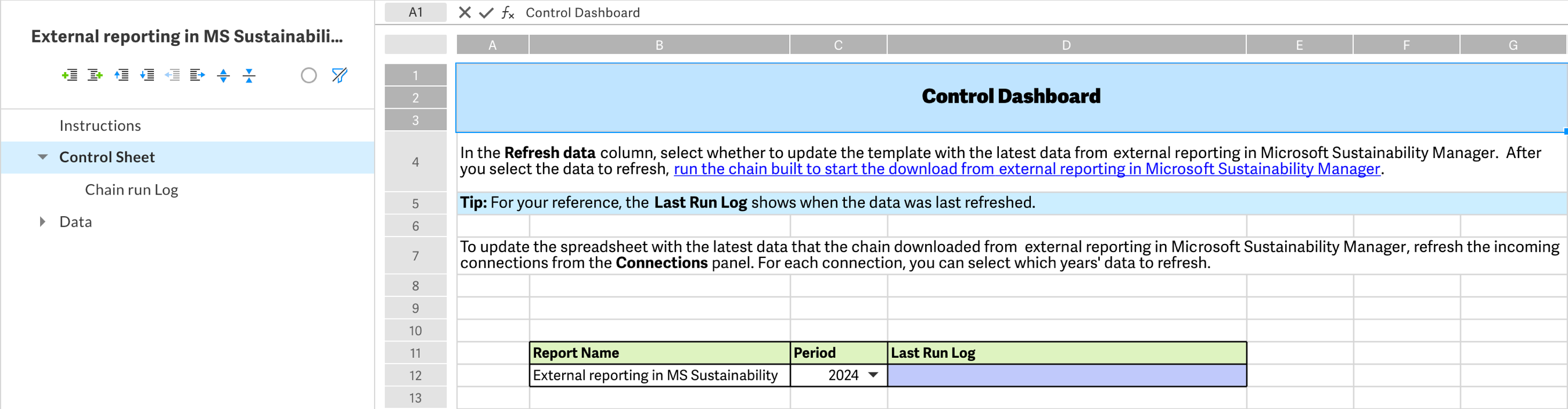Click the Period header cell
Screen dimensions: 1568x409
(839, 353)
